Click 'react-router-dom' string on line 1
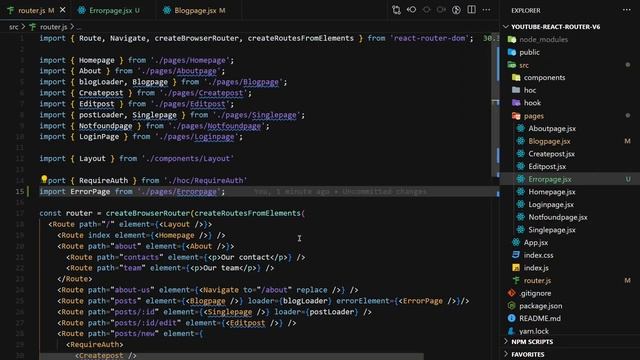 pos(429,38)
